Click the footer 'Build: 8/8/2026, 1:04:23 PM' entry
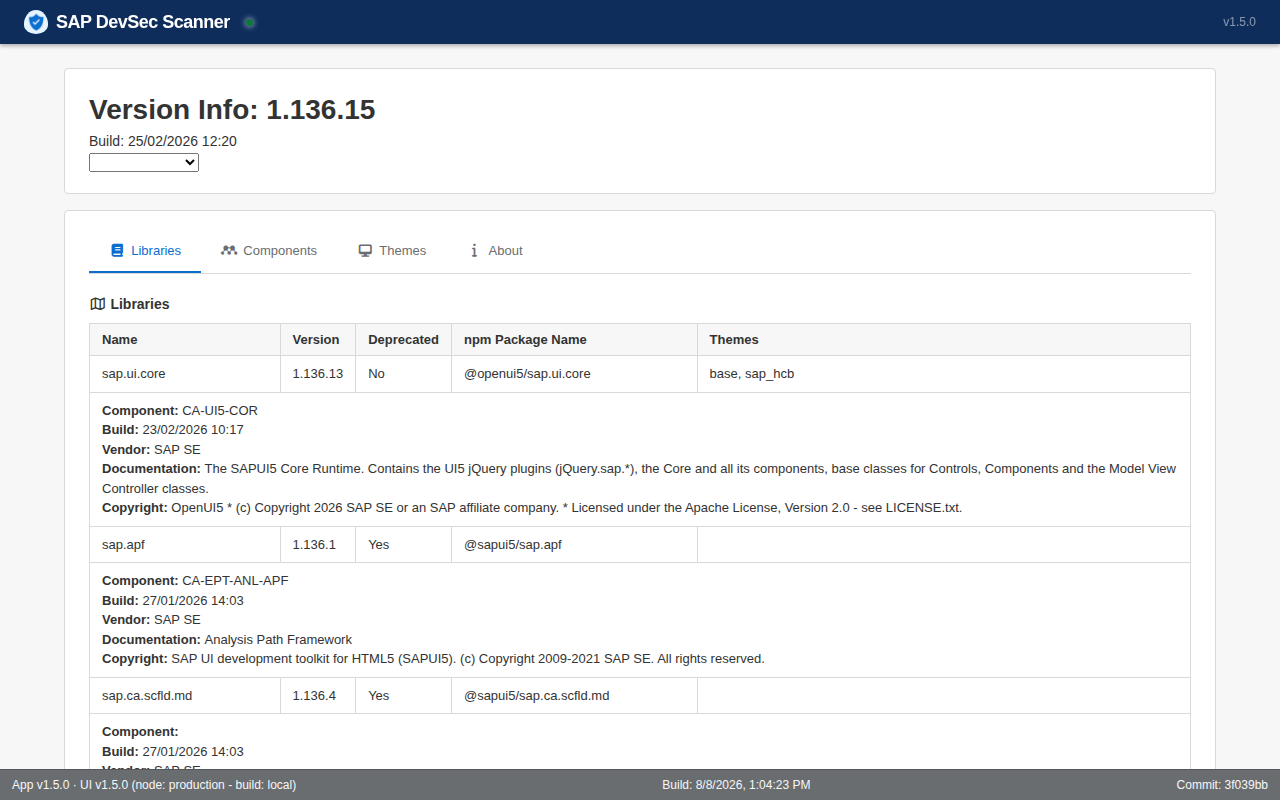Viewport: 1280px width, 800px height. click(x=736, y=785)
